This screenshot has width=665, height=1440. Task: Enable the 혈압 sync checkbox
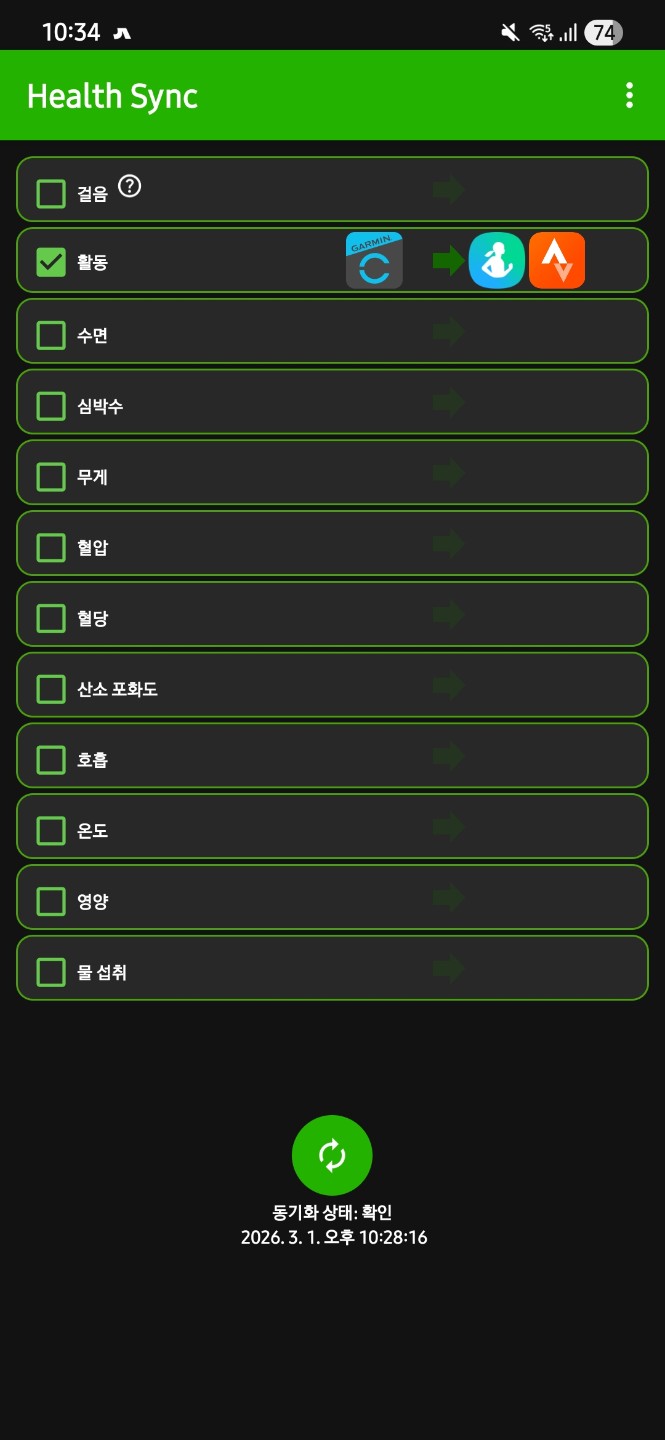[x=51, y=547]
